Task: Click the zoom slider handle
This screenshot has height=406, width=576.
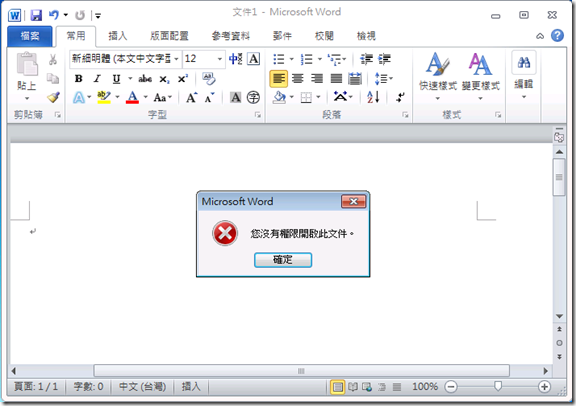Action: point(498,386)
